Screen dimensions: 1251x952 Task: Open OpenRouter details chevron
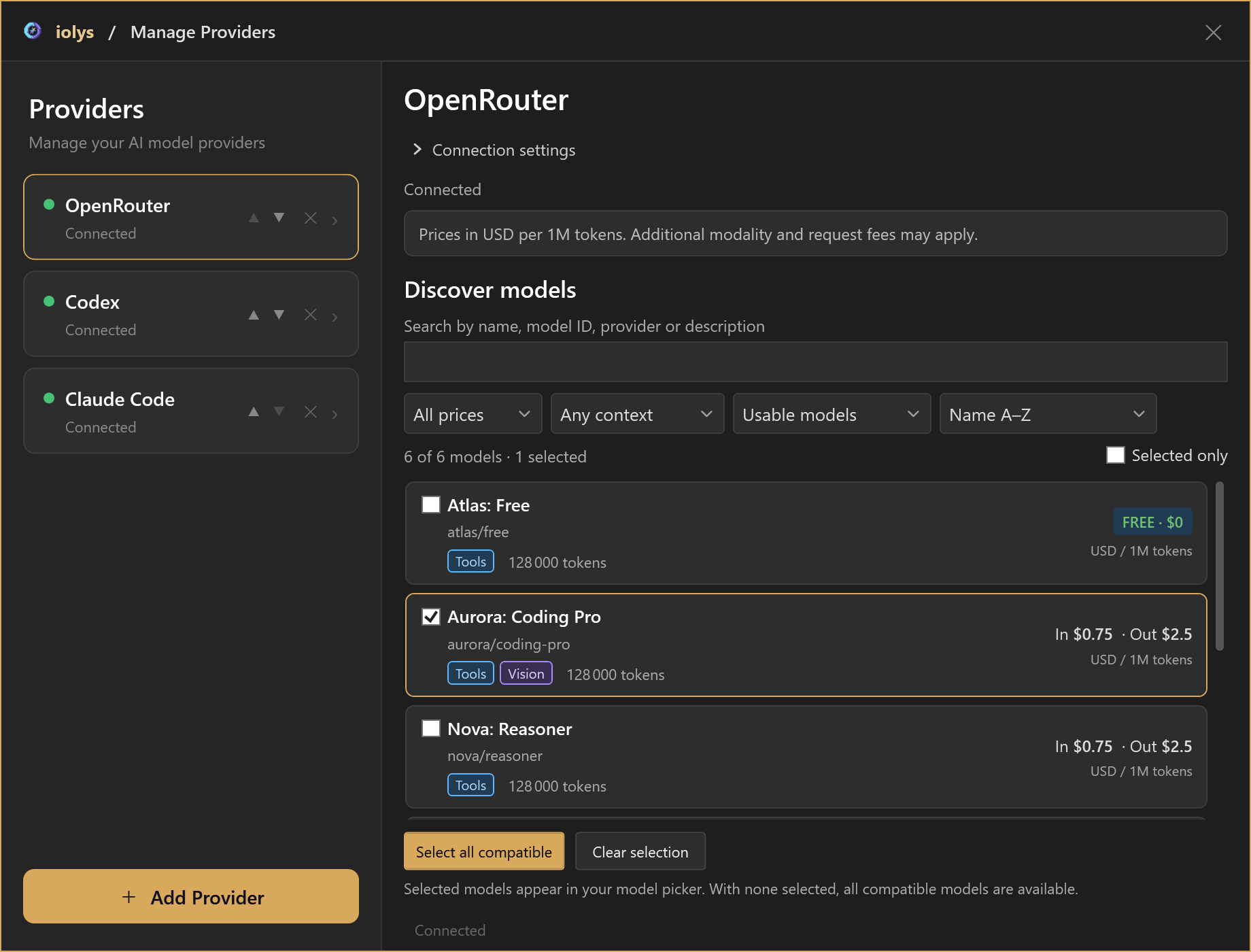[x=335, y=220]
